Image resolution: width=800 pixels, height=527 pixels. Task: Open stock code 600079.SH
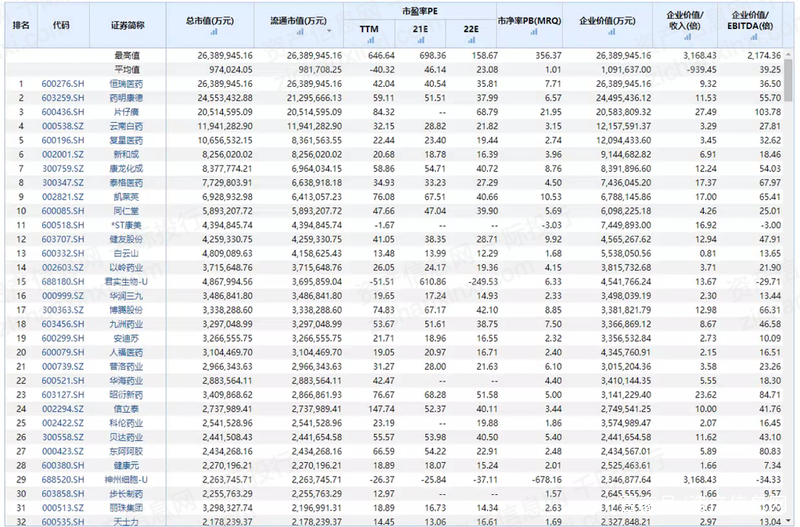[63, 353]
